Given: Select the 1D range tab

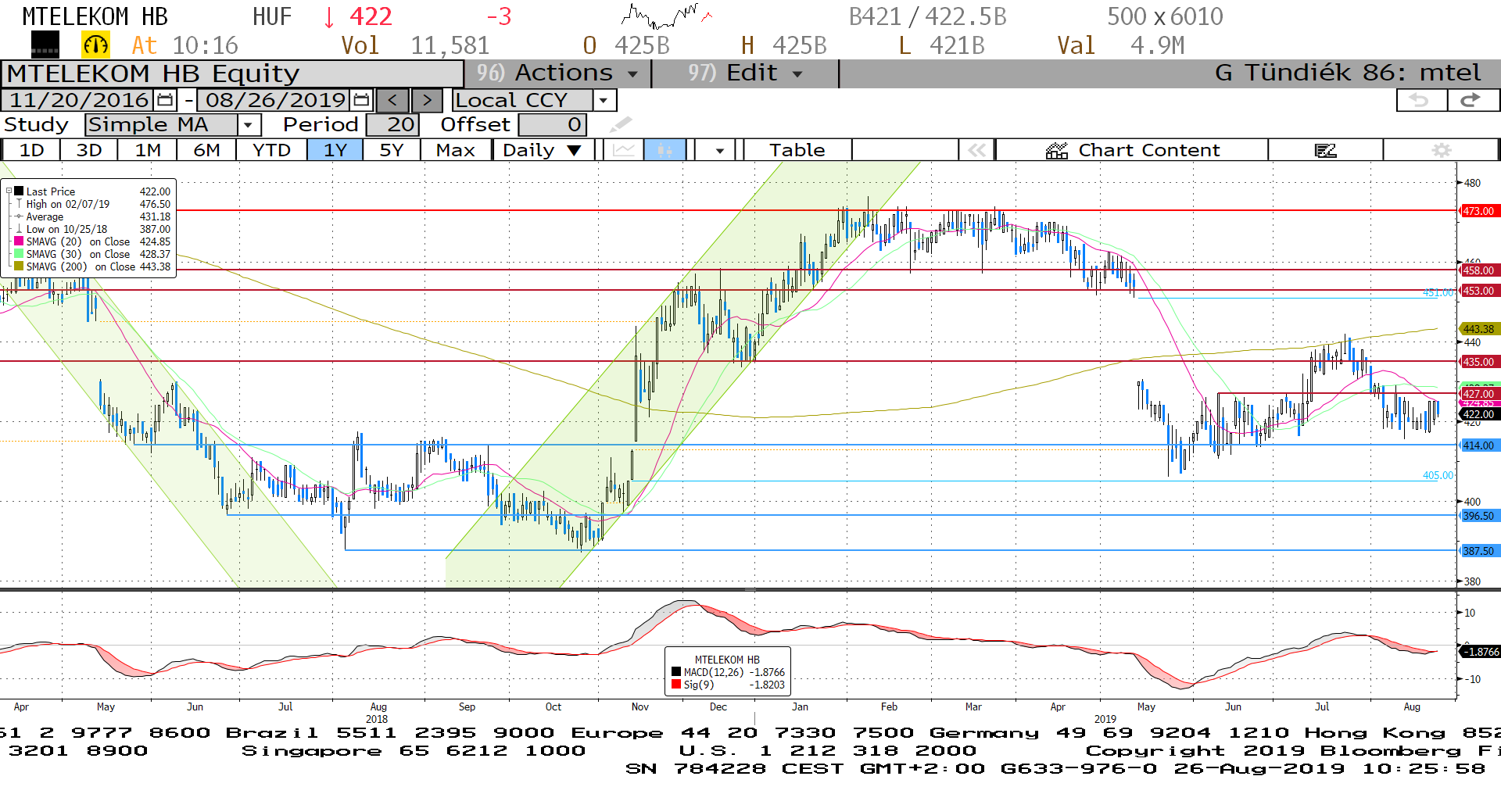Looking at the screenshot, I should pyautogui.click(x=31, y=150).
